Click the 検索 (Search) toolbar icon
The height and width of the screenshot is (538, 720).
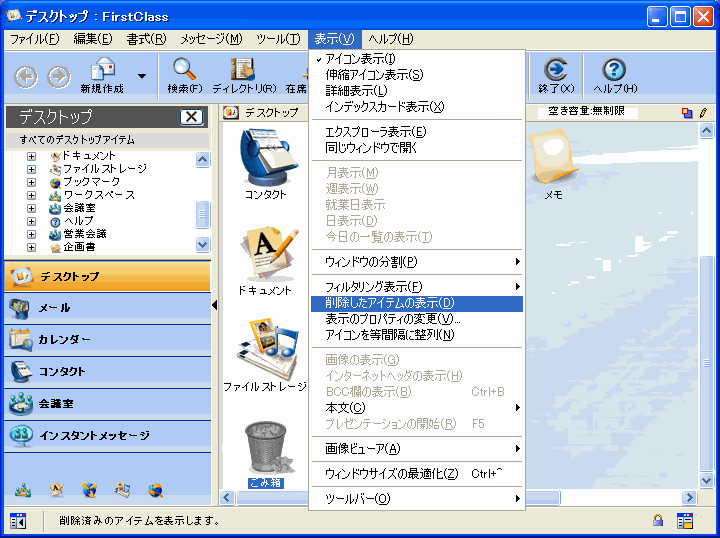pos(184,71)
